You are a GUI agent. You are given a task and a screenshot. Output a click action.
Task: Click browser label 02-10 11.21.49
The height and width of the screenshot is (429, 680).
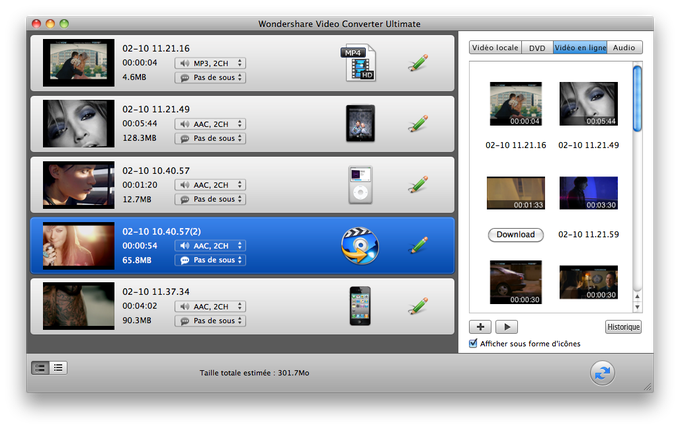pos(588,145)
